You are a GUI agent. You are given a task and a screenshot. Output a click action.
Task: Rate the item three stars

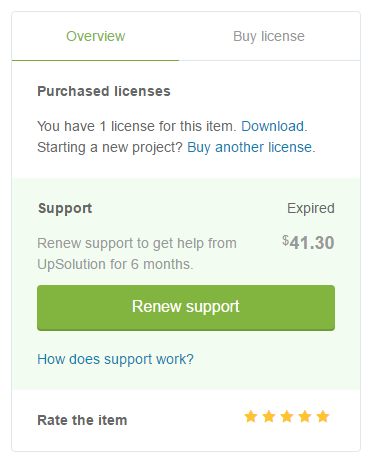(287, 417)
